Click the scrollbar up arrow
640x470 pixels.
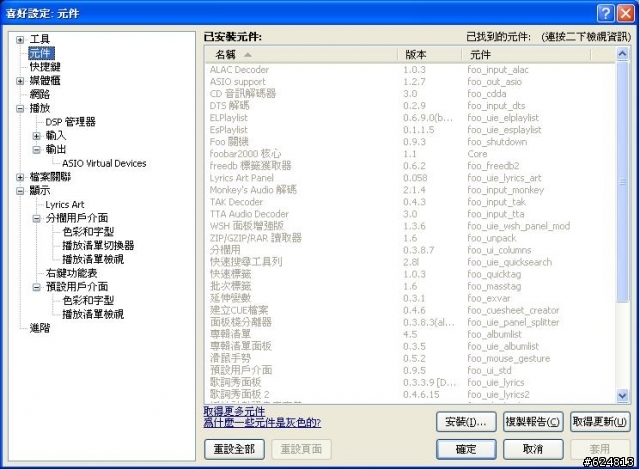[x=622, y=54]
